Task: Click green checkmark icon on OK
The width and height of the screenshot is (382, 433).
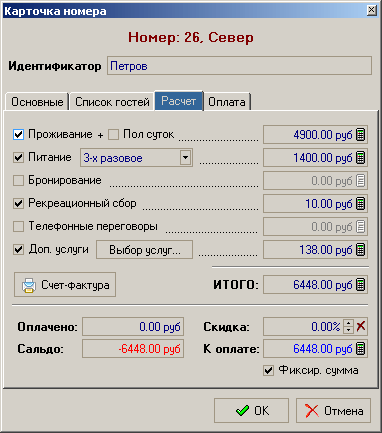Action: coord(242,411)
